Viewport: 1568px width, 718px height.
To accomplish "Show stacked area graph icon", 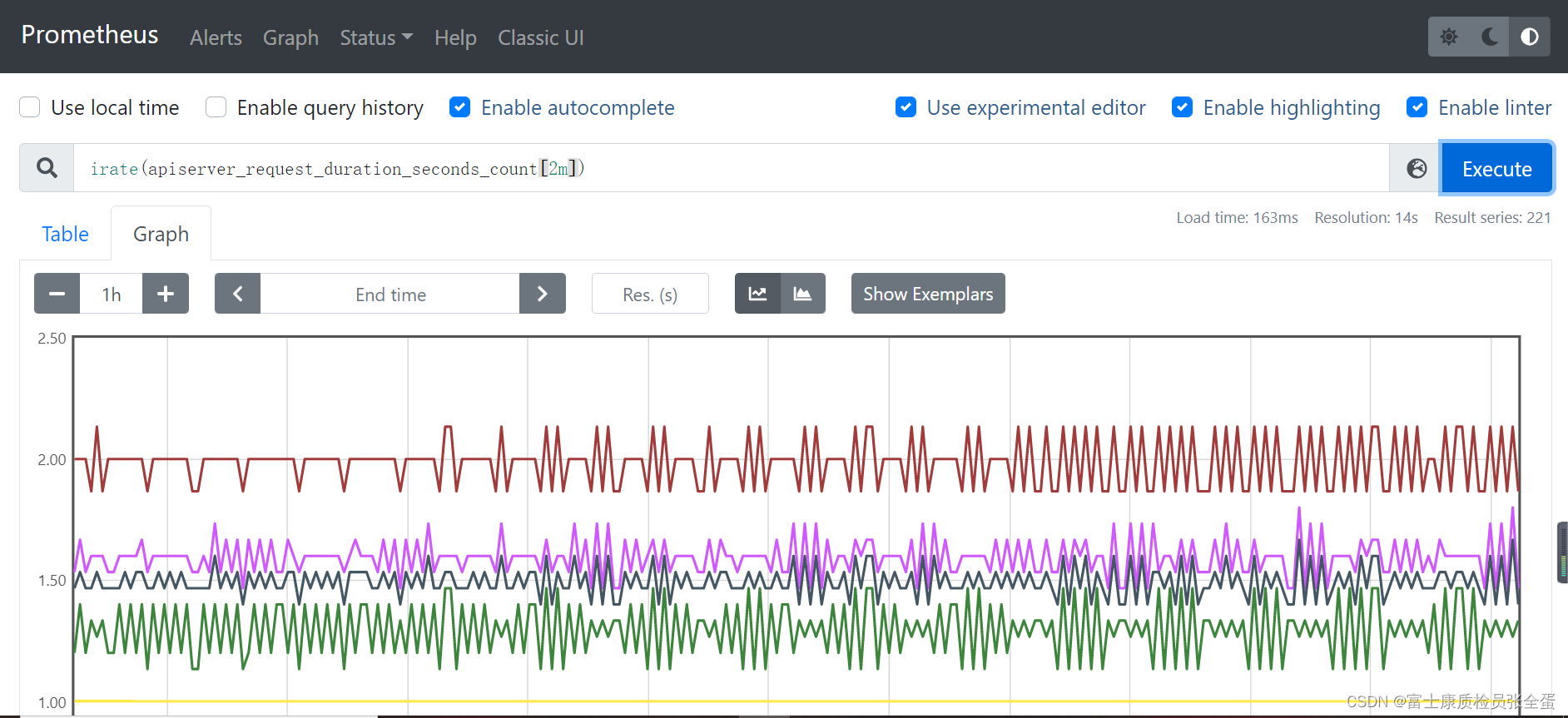I will 802,294.
